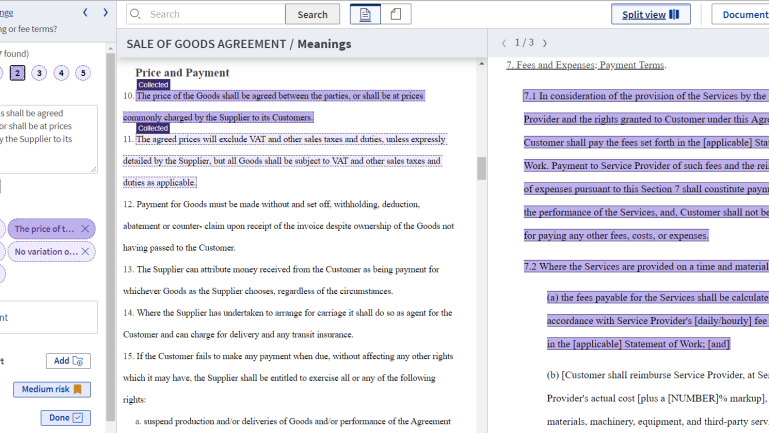Go to next reference page 1/3
This screenshot has height=433, width=769.
coord(545,43)
